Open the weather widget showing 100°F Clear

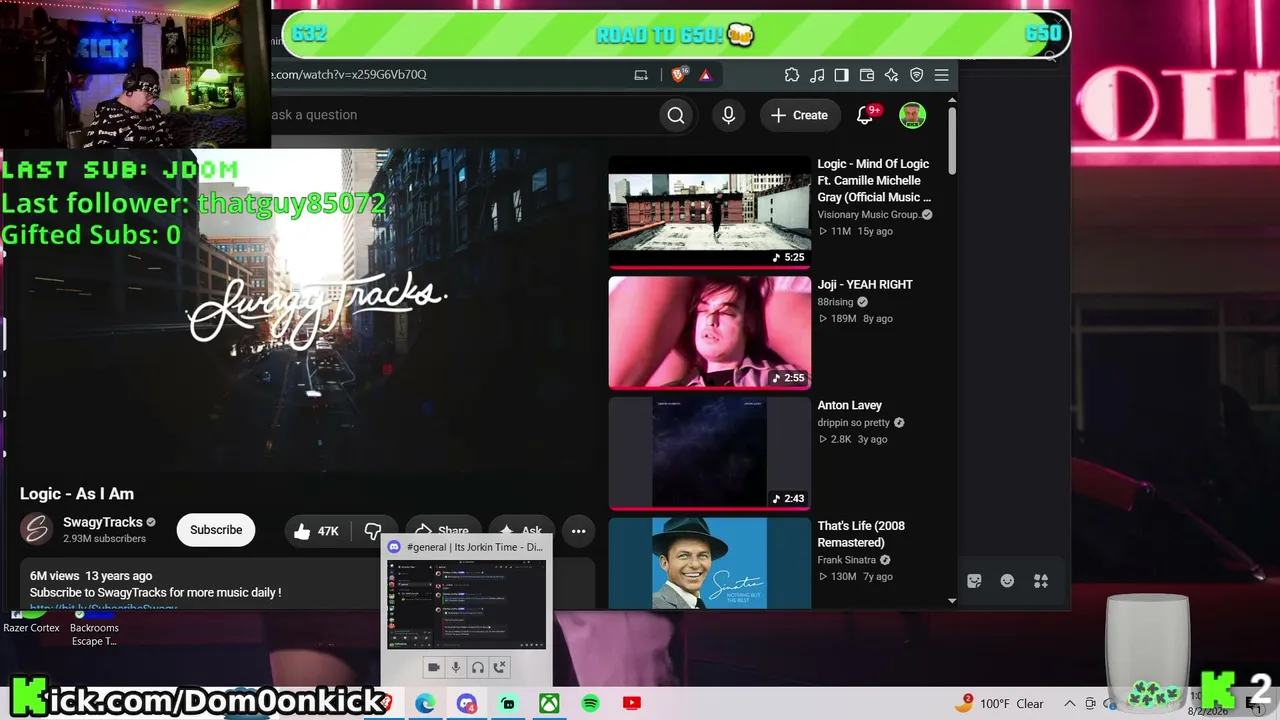pos(999,704)
